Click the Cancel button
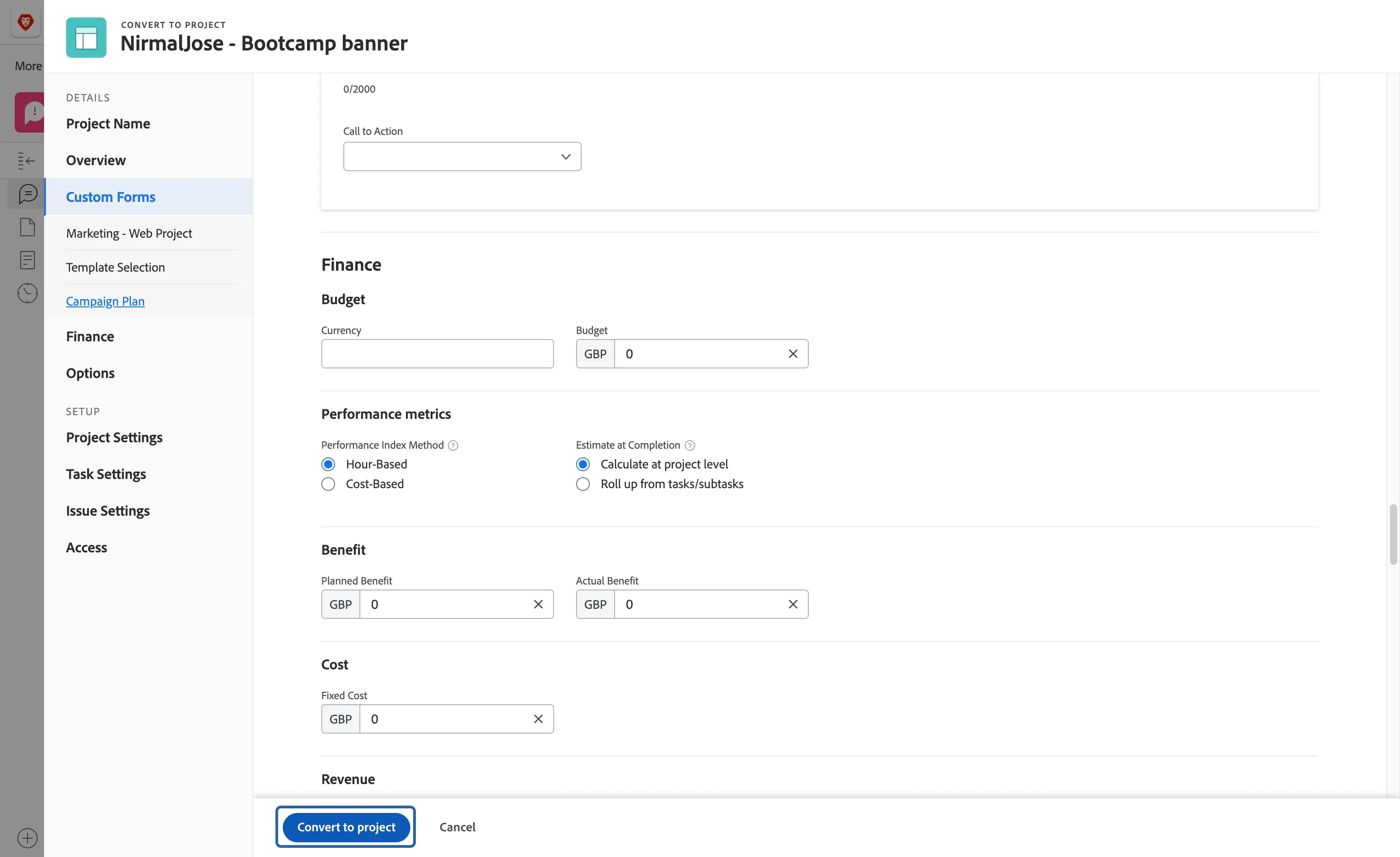1400x857 pixels. click(457, 827)
